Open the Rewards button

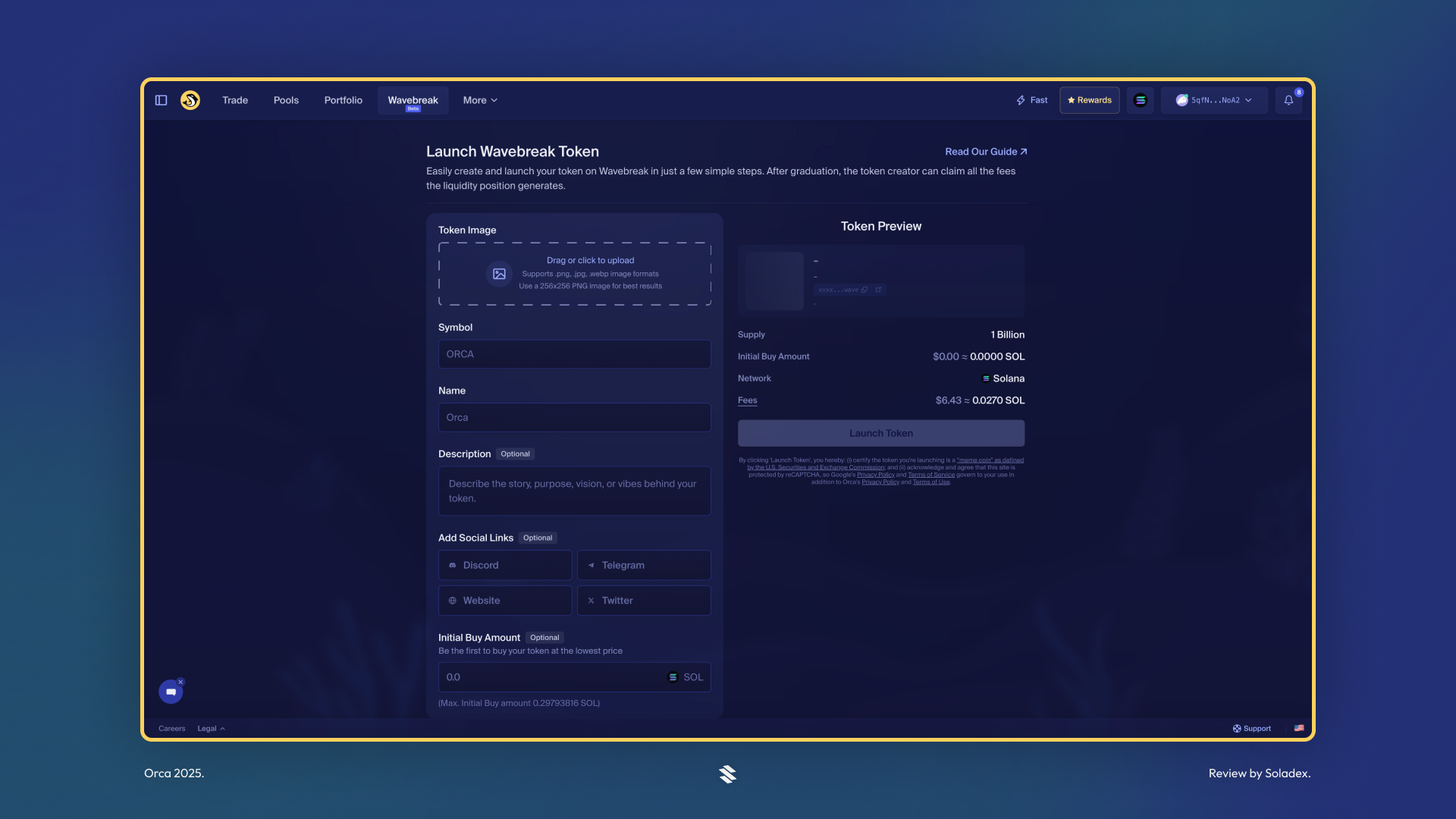(1090, 100)
